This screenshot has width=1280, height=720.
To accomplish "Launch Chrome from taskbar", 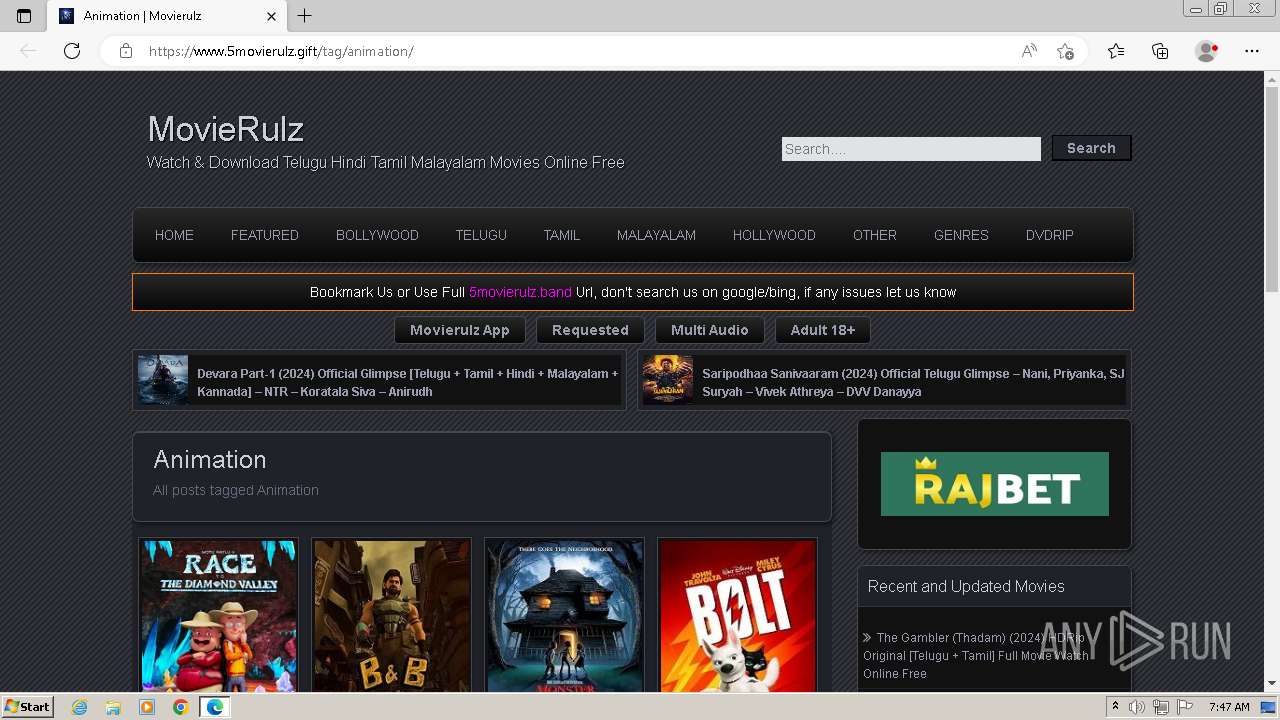I will [180, 707].
